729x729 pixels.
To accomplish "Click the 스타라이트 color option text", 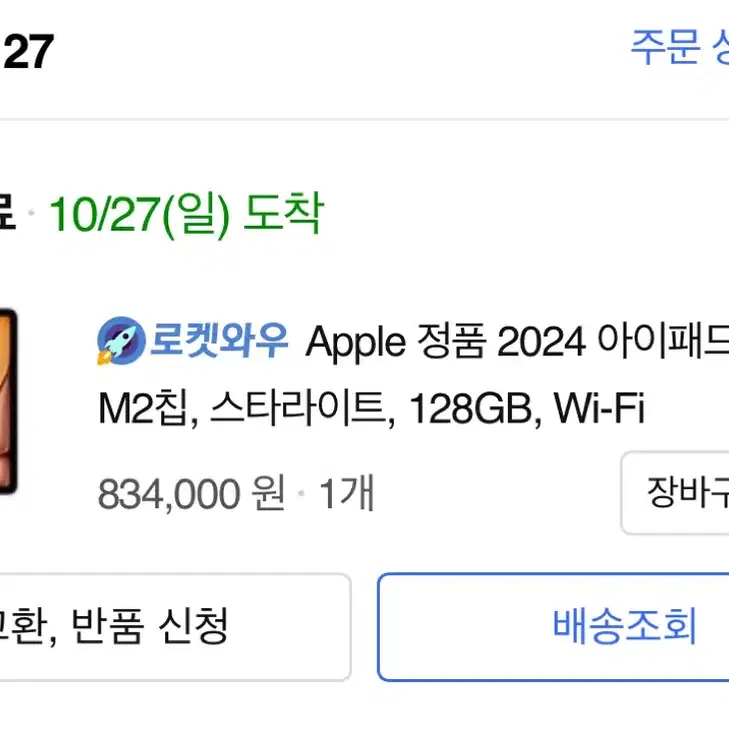I will click(x=300, y=409).
